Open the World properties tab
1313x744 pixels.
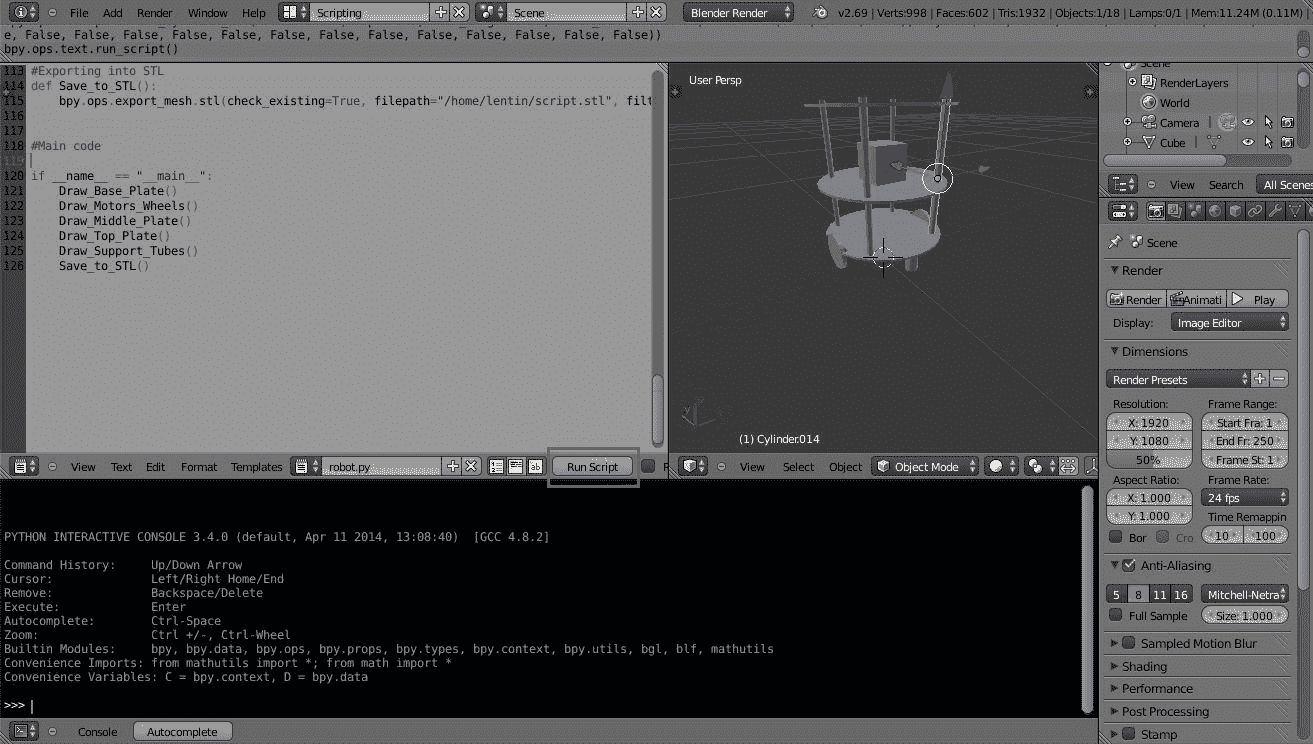[1215, 211]
